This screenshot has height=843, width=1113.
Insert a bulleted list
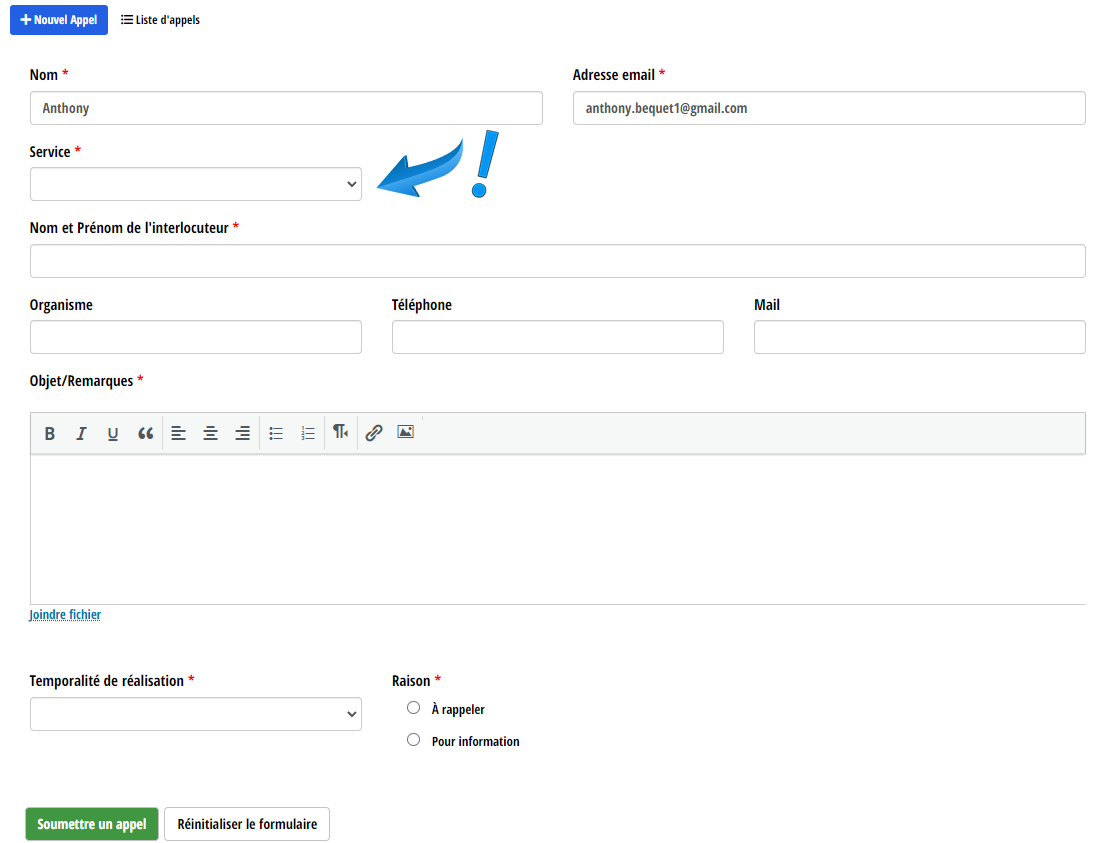(x=277, y=434)
